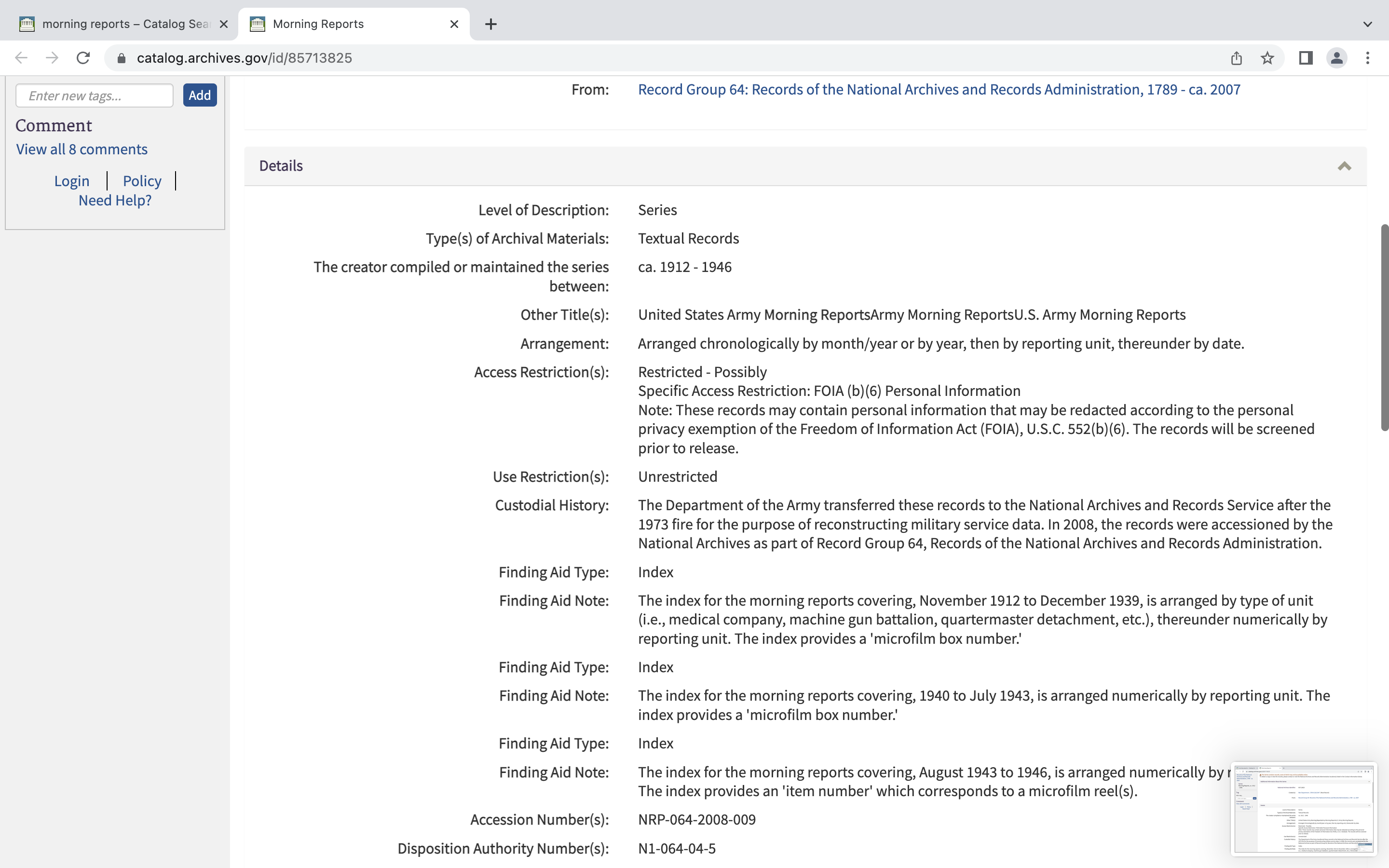Click the browser reload icon
This screenshot has height=868, width=1389.
tap(83, 58)
